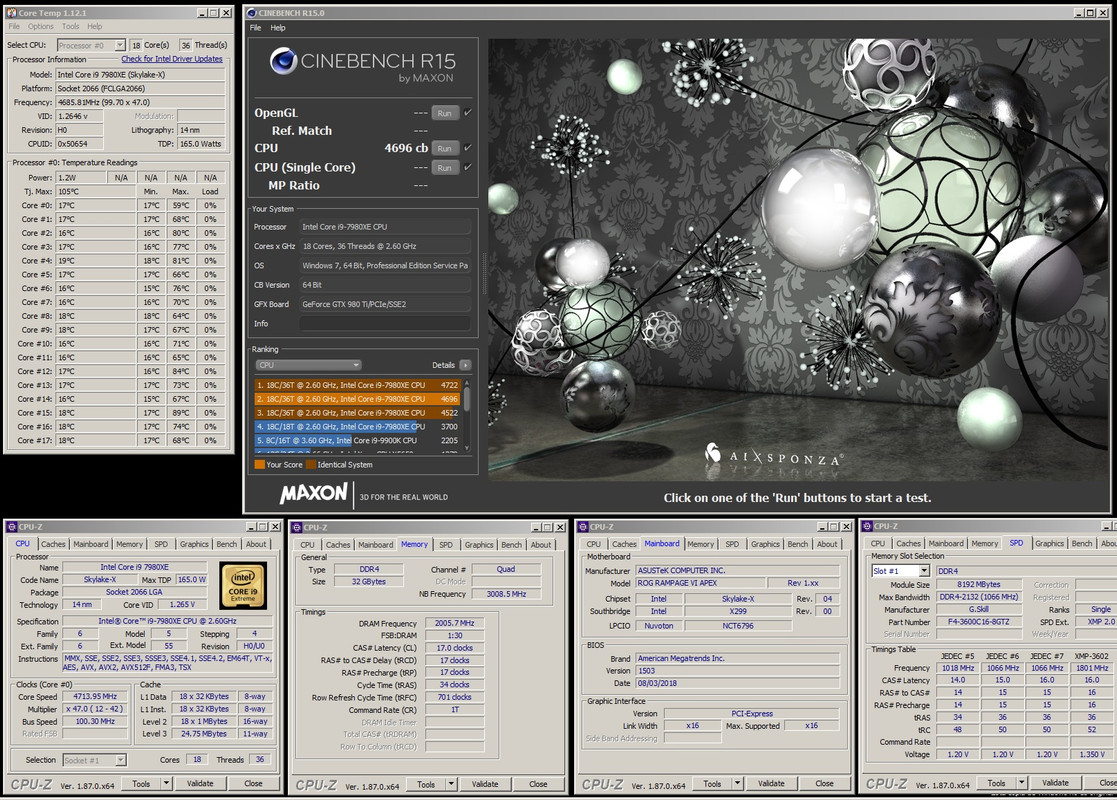Click the Identical System legend swatch
The image size is (1117, 800).
(x=311, y=464)
